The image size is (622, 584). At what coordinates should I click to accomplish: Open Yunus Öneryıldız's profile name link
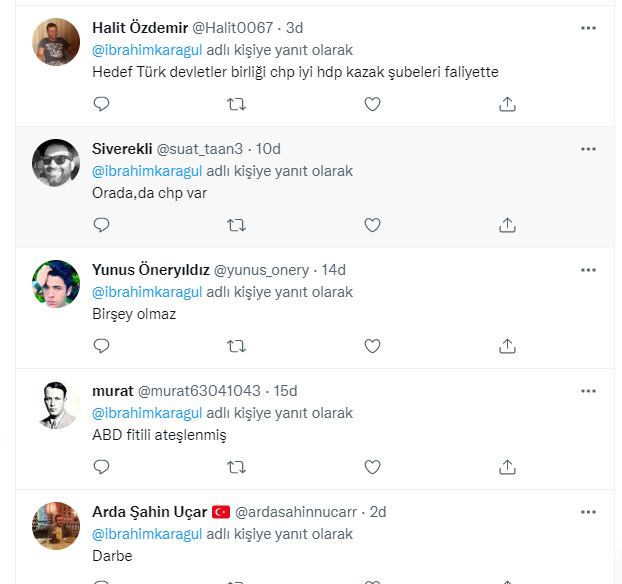pyautogui.click(x=150, y=270)
